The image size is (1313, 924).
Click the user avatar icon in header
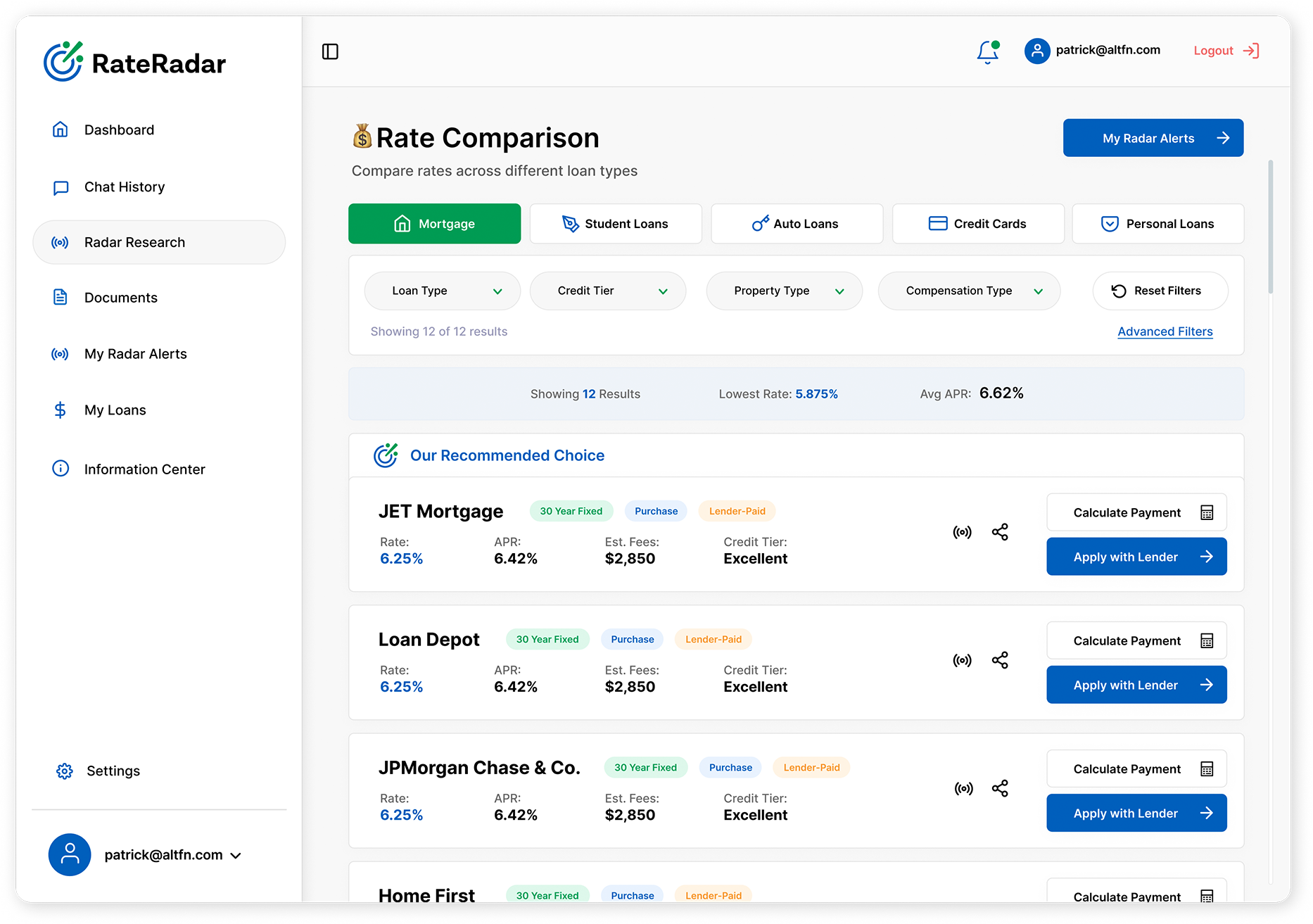(1037, 51)
